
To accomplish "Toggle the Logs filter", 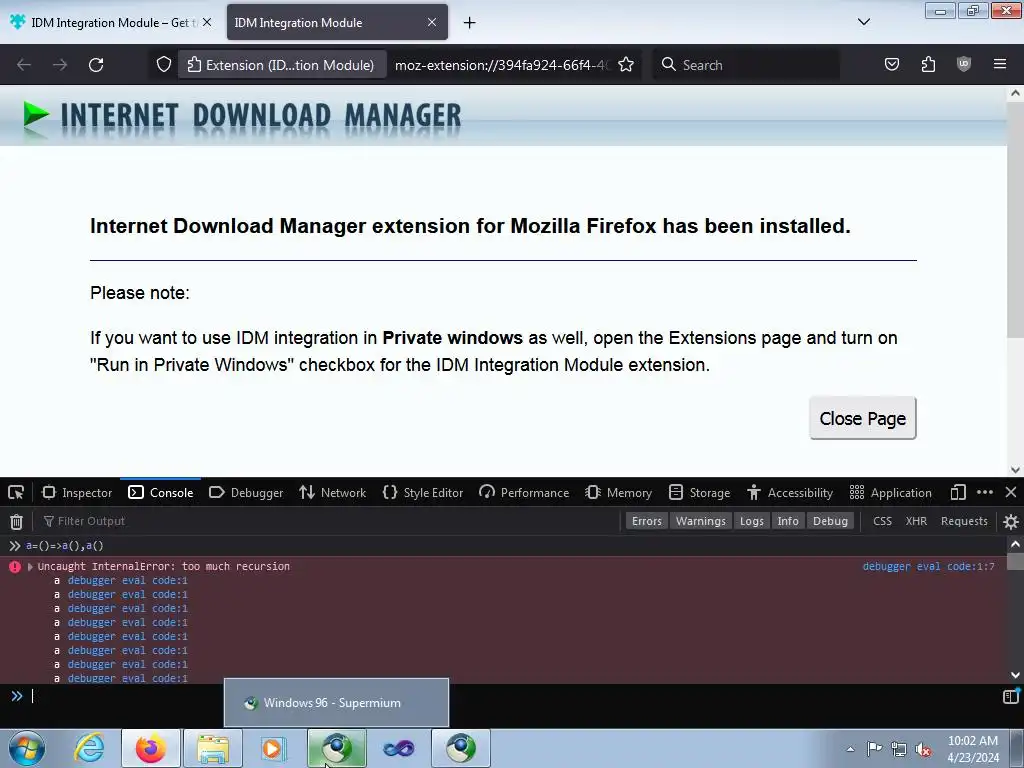I will click(x=752, y=521).
